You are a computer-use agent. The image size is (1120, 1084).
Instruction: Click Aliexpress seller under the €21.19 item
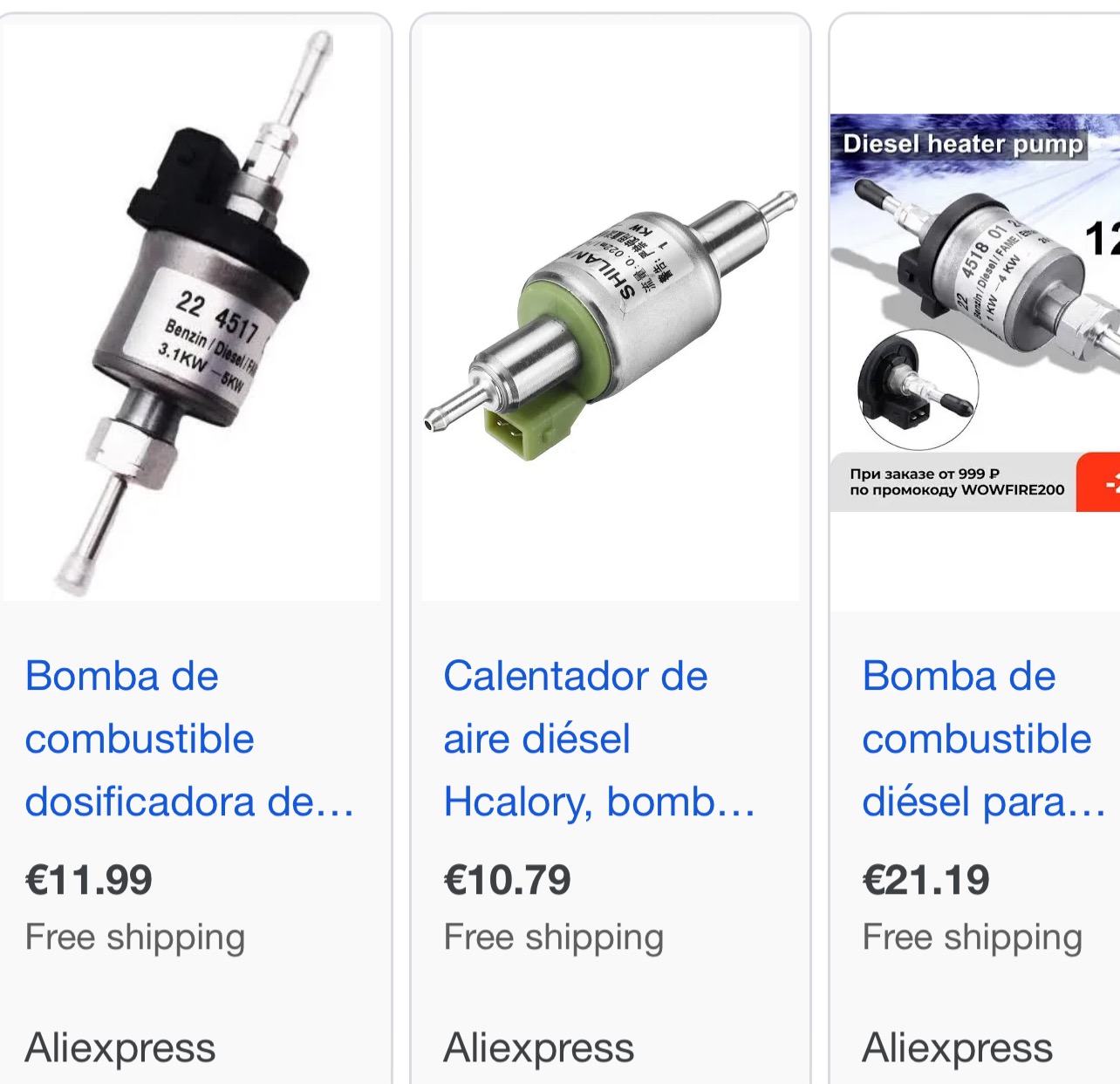coord(958,1047)
